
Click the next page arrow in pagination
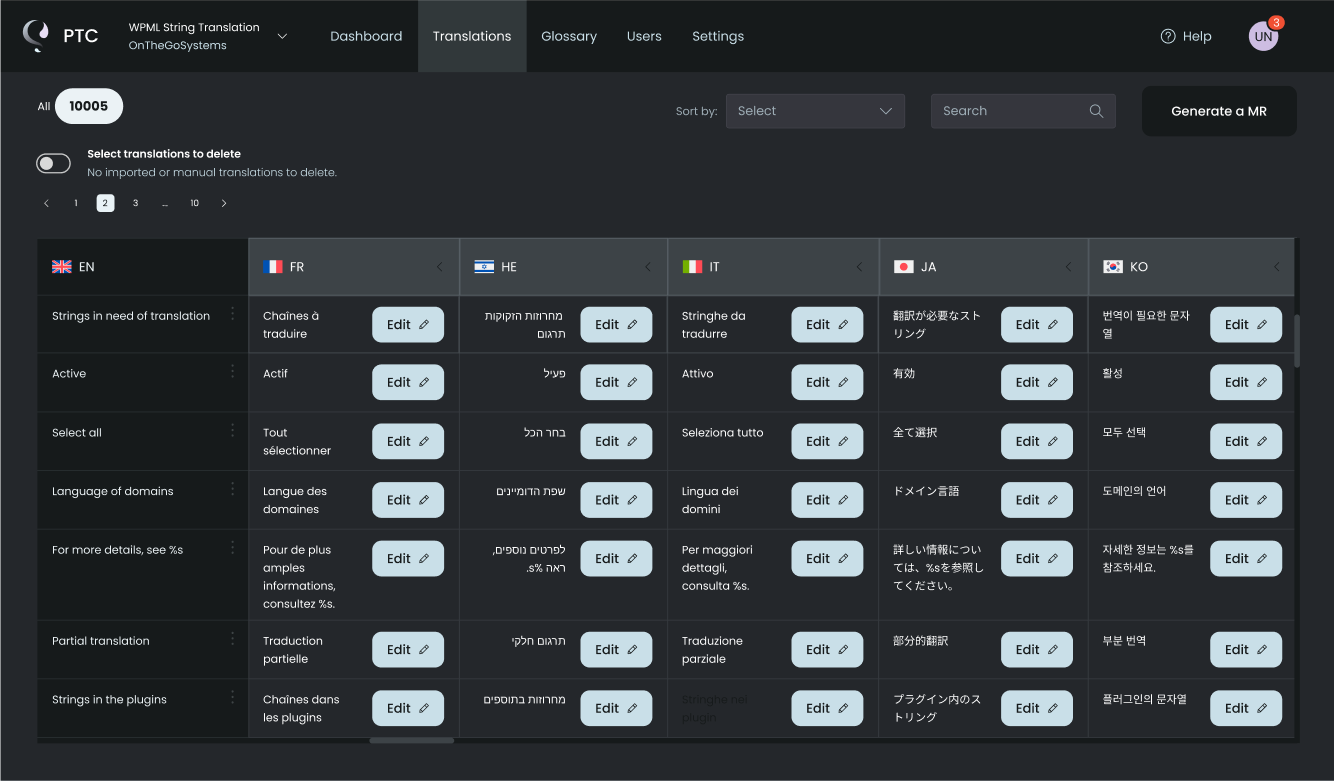(224, 202)
